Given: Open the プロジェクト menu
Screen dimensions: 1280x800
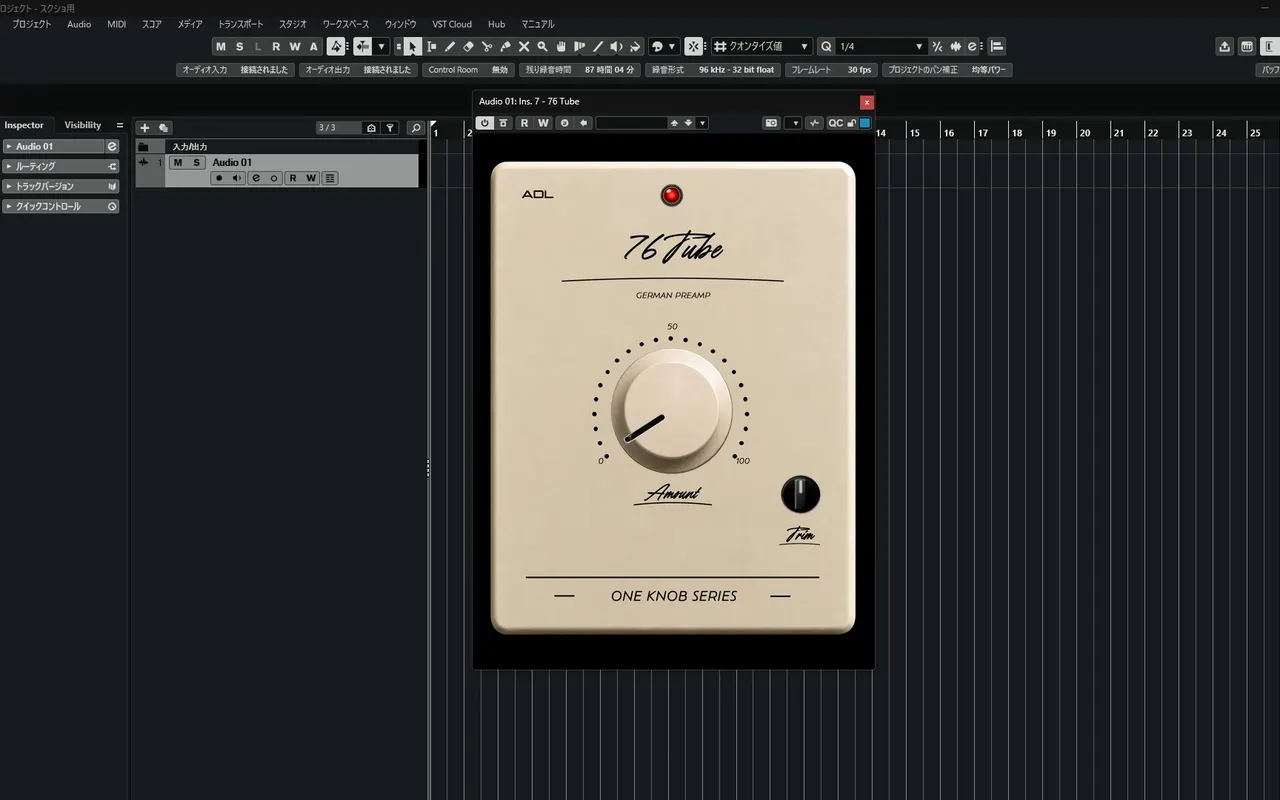Looking at the screenshot, I should pyautogui.click(x=31, y=24).
